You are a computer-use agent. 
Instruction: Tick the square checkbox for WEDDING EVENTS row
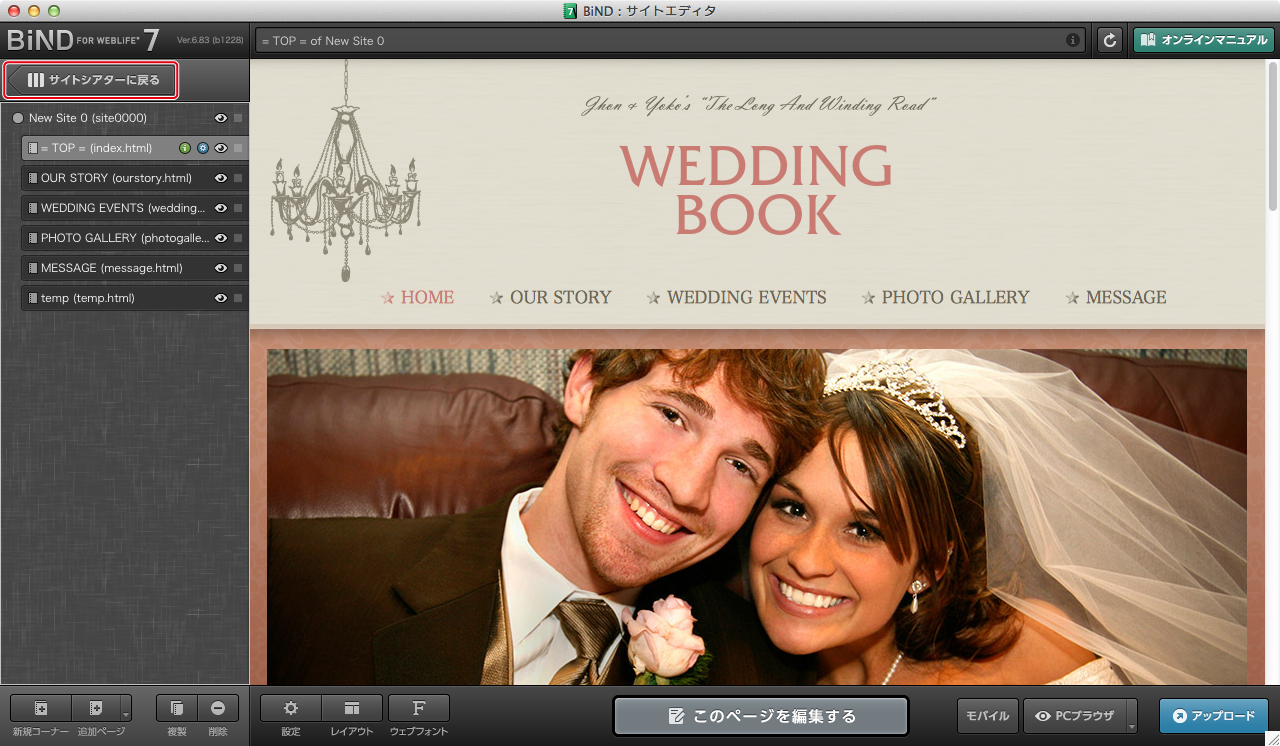[238, 208]
